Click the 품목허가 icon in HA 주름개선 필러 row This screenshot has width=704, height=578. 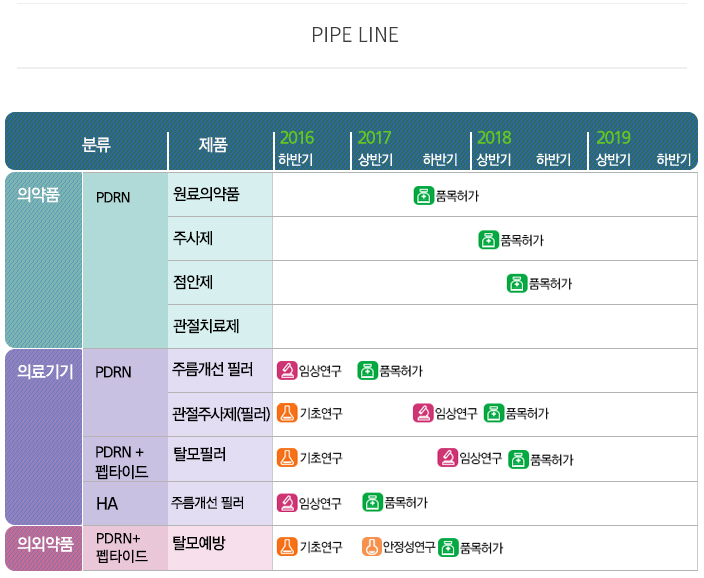(372, 502)
